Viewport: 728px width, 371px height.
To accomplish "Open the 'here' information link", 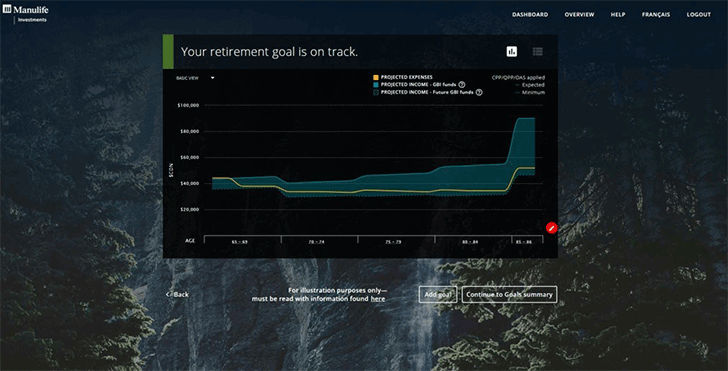I will click(x=377, y=299).
